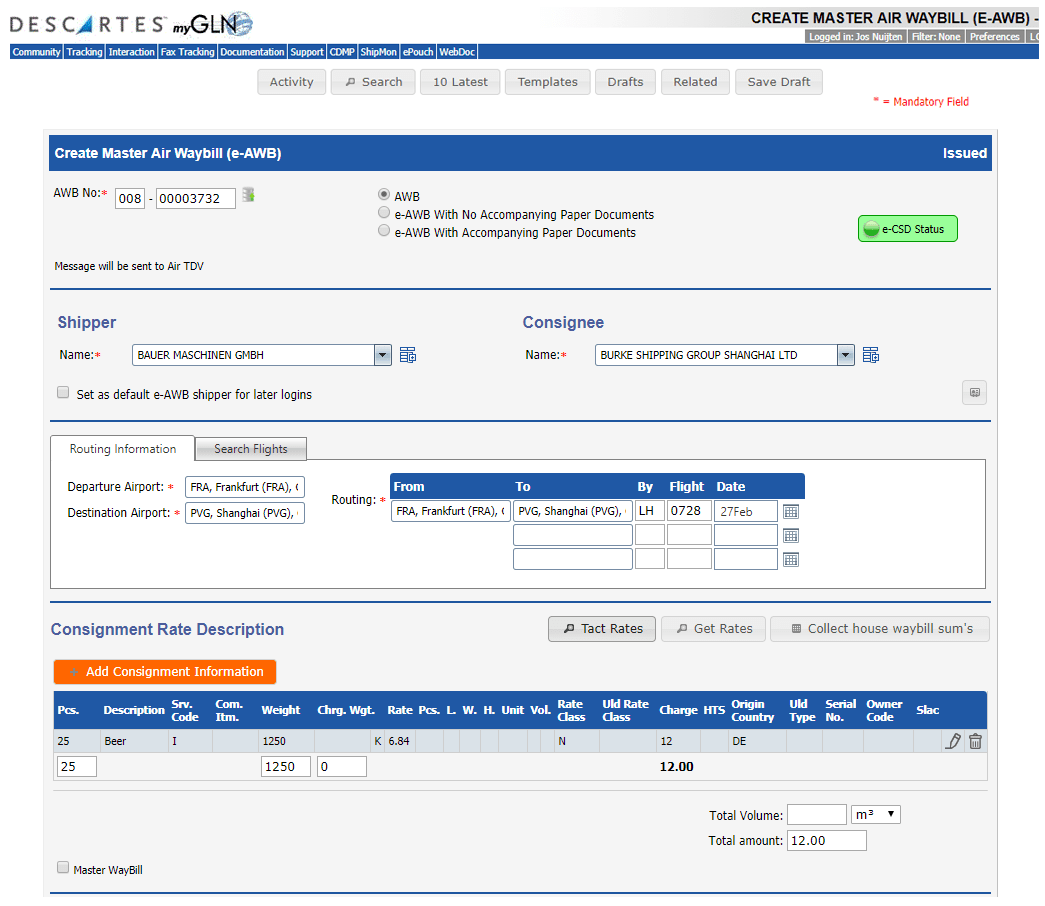This screenshot has height=906, width=1045.
Task: Expand the Shipper name dropdown
Action: 382,355
